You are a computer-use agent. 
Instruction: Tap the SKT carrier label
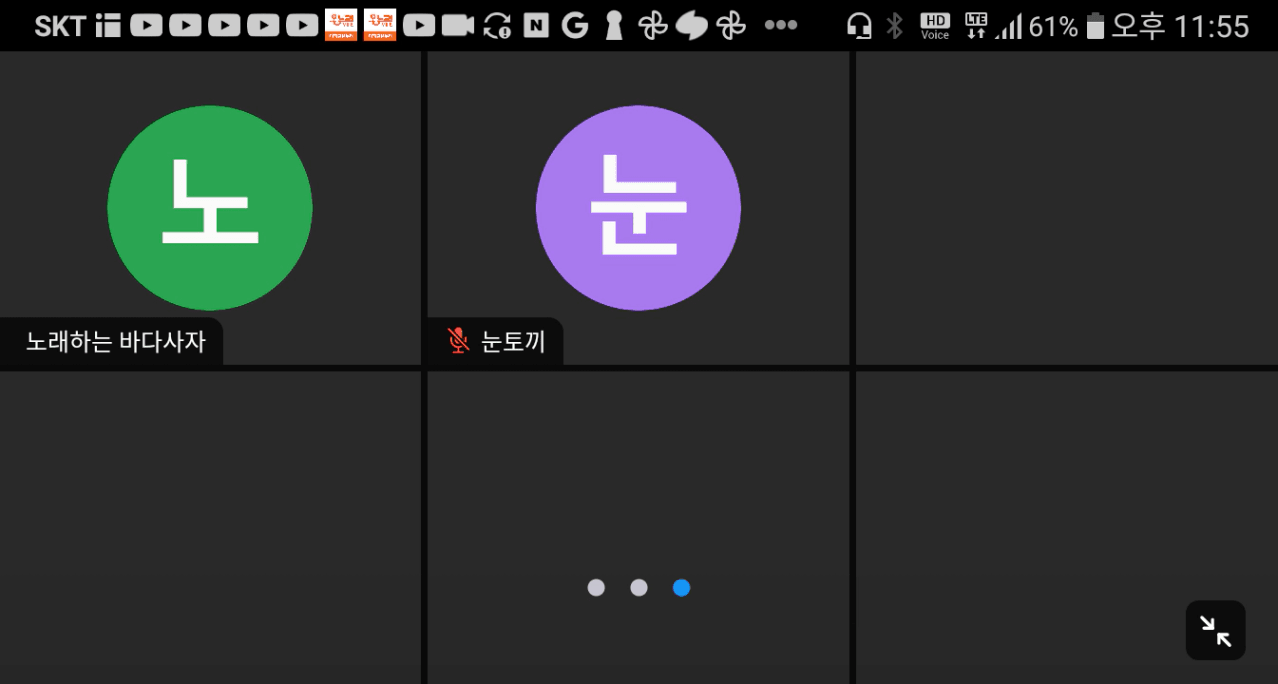(62, 26)
